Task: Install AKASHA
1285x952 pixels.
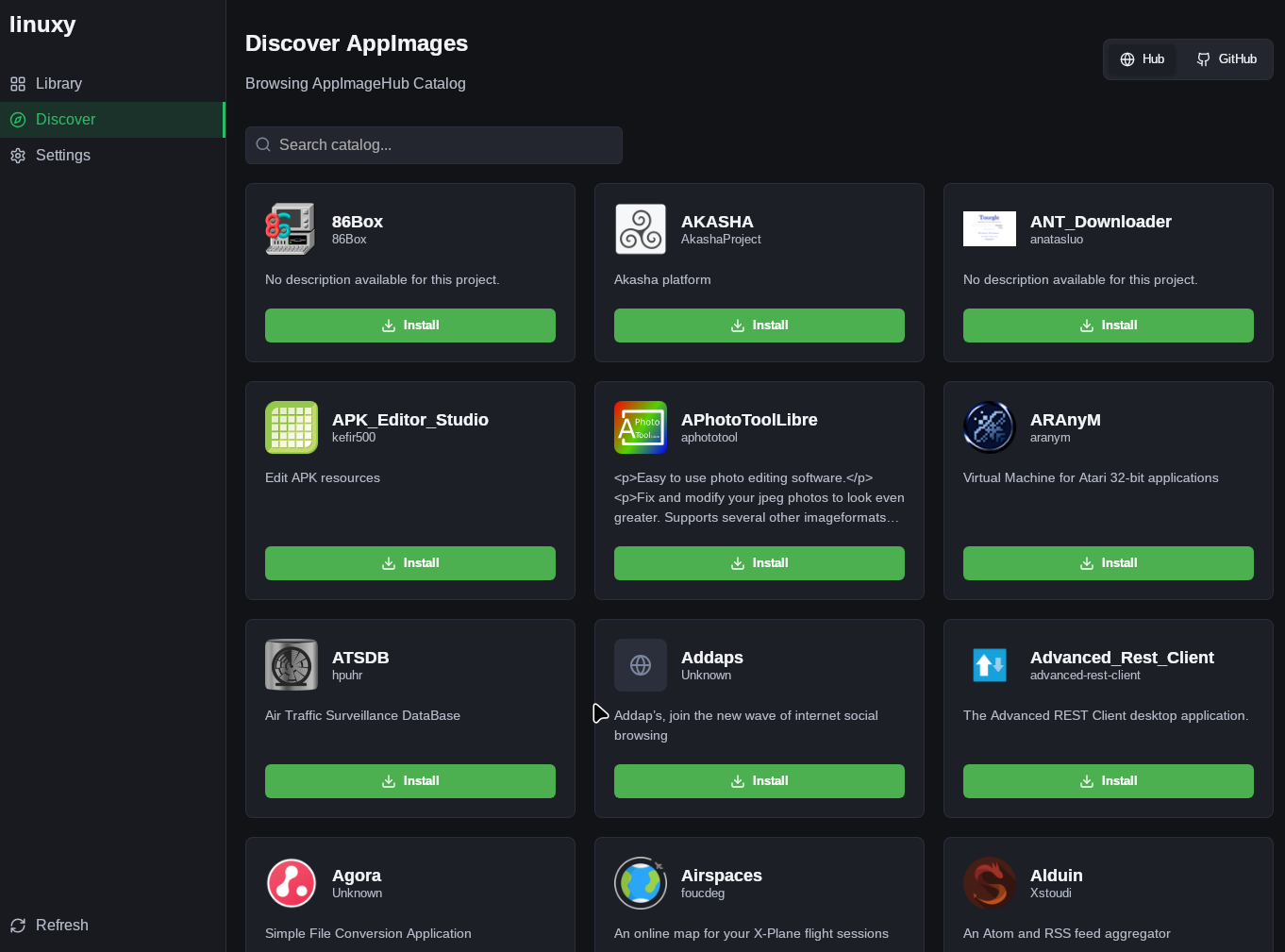Action: [x=759, y=326]
